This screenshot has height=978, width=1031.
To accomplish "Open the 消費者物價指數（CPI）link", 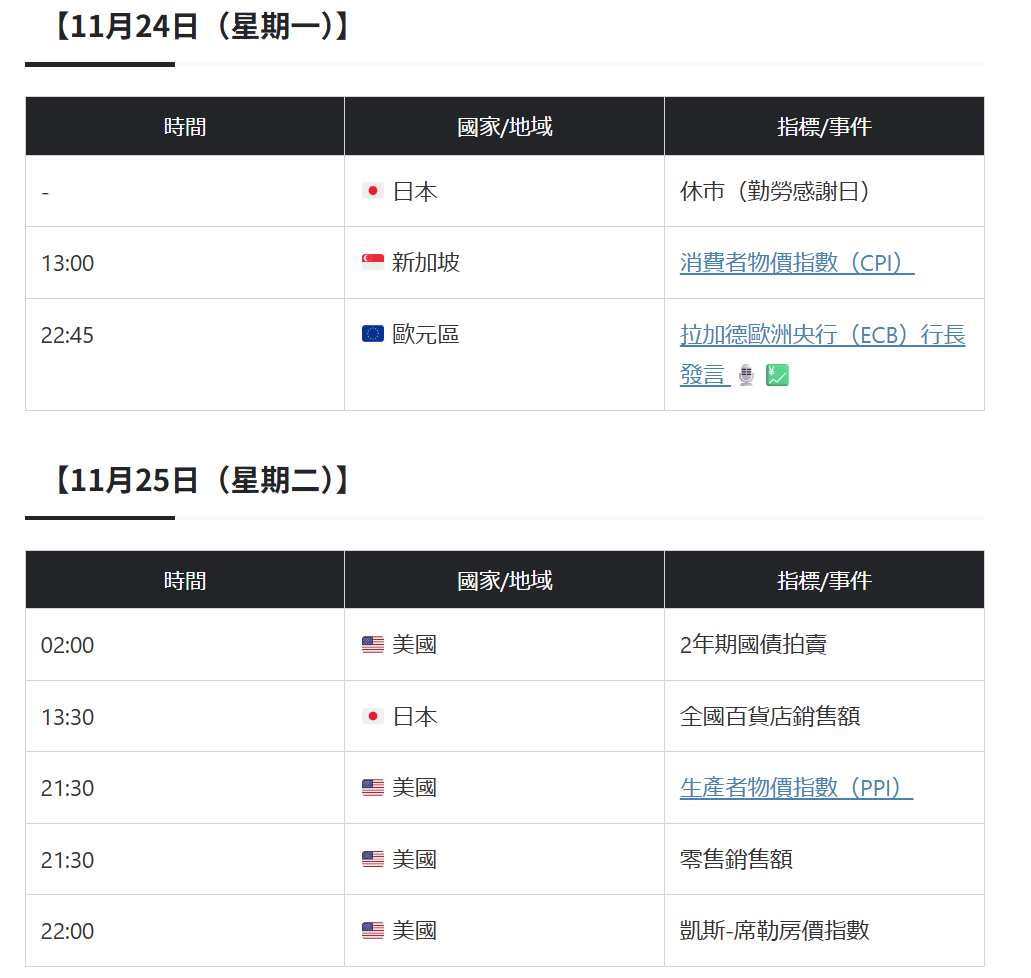I will point(796,262).
